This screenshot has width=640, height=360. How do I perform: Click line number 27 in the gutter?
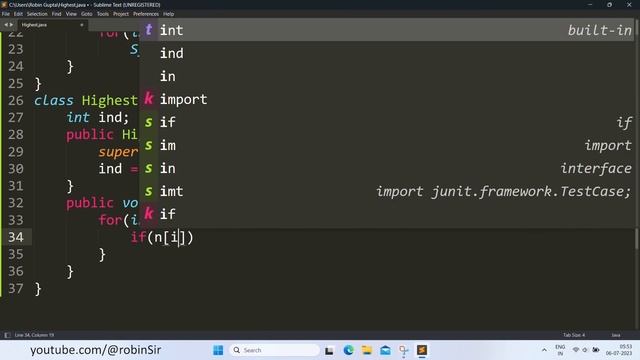[16, 118]
